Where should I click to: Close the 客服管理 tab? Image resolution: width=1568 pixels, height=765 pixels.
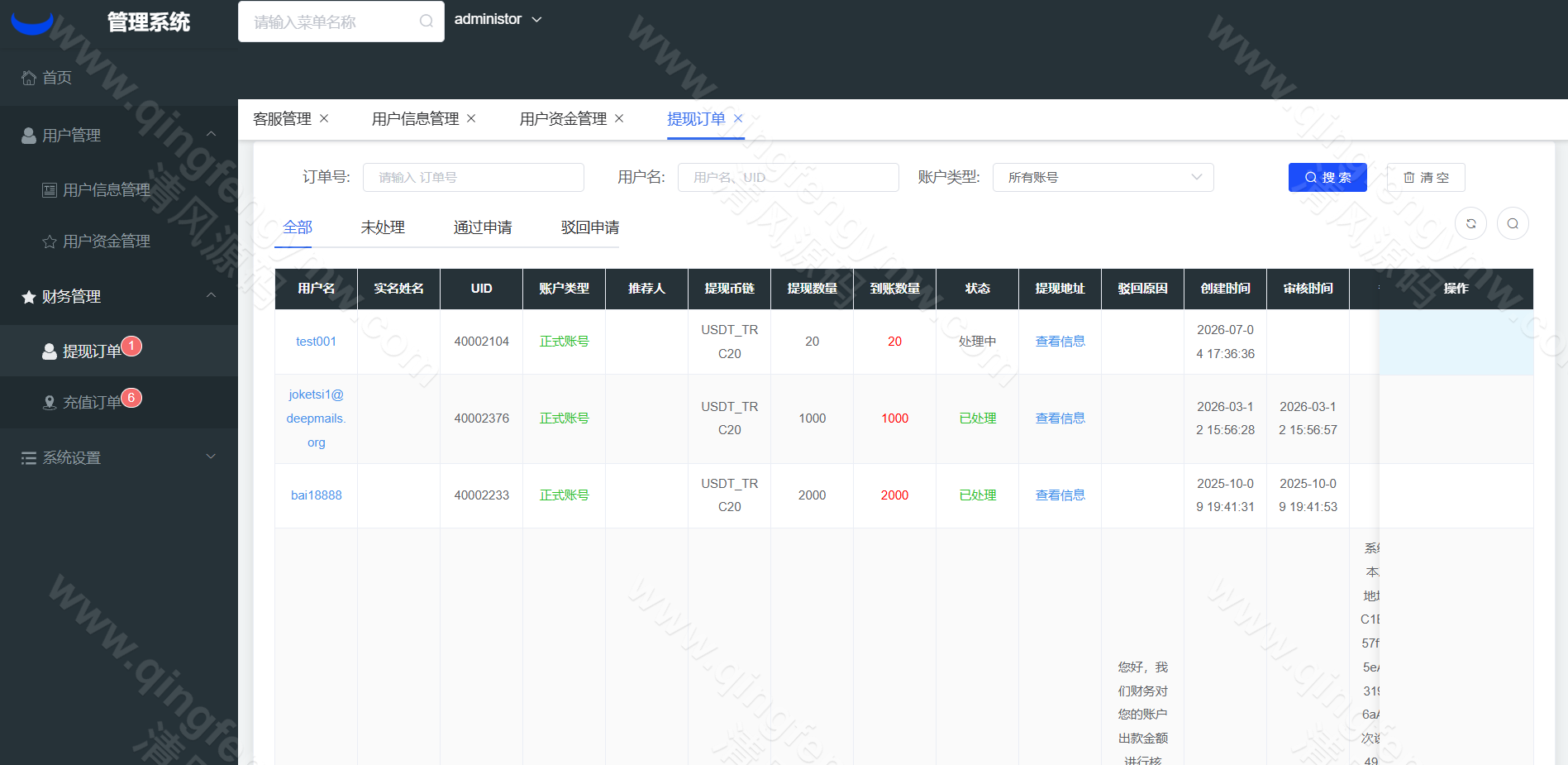coord(324,118)
